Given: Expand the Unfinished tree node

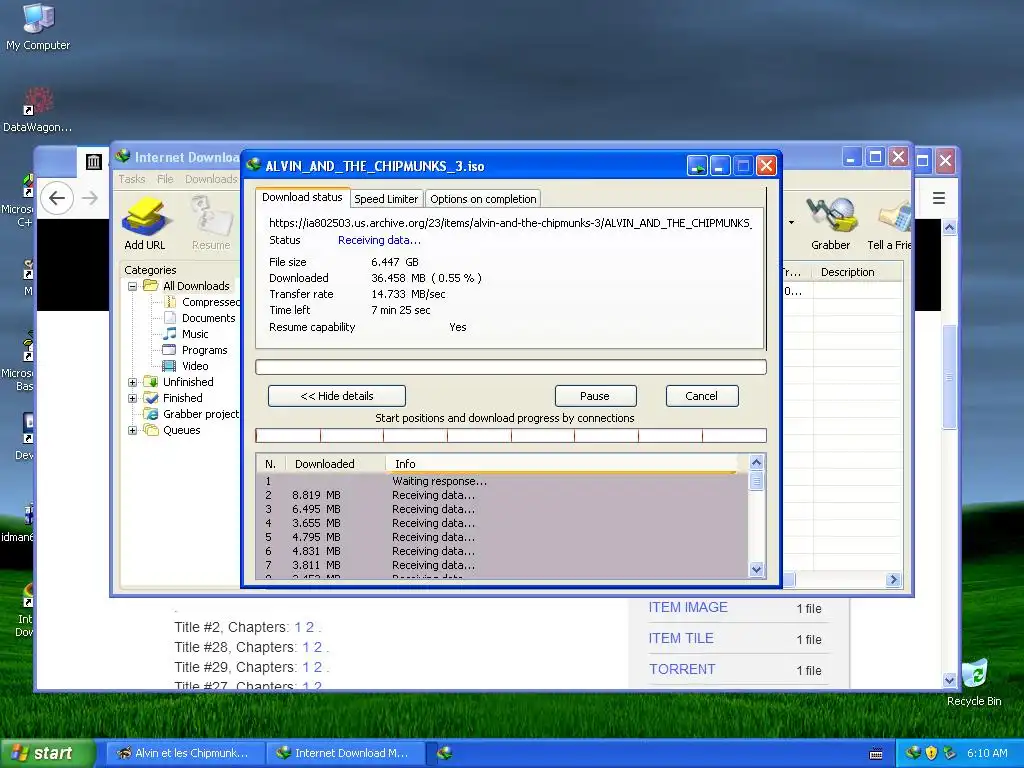Looking at the screenshot, I should pos(133,382).
